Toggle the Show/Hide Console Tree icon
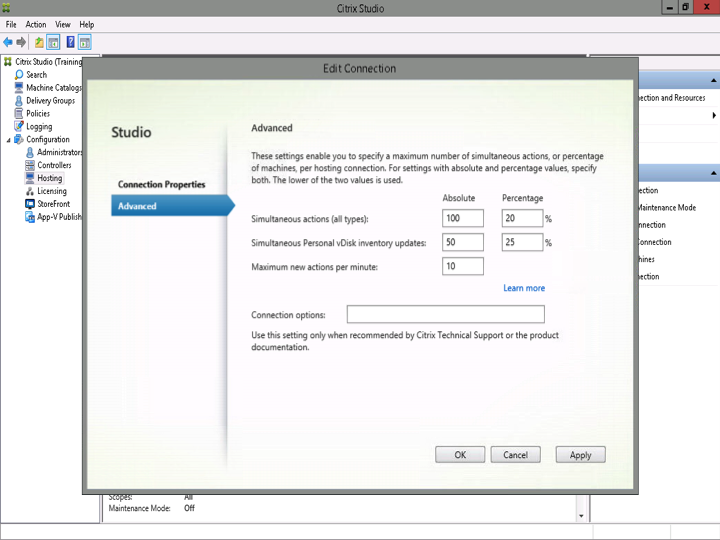 click(54, 43)
